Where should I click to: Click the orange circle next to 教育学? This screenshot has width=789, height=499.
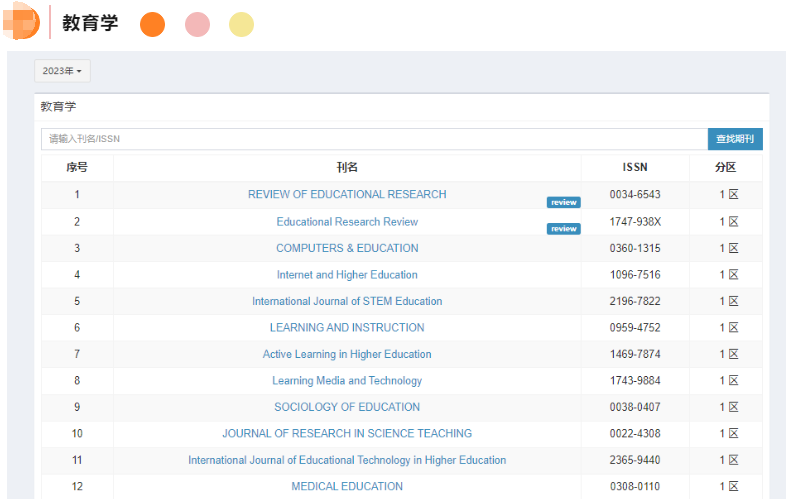(152, 25)
